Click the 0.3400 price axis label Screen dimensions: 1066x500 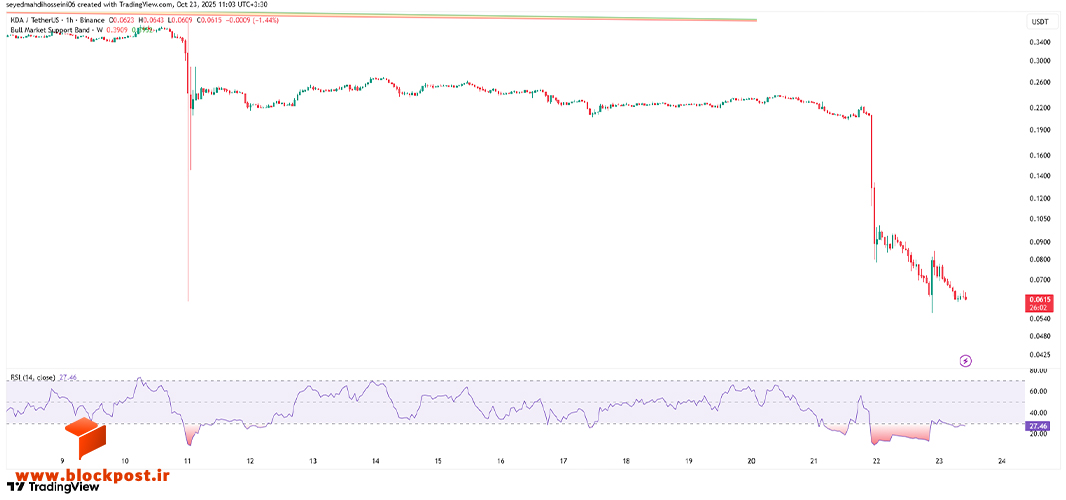1040,42
